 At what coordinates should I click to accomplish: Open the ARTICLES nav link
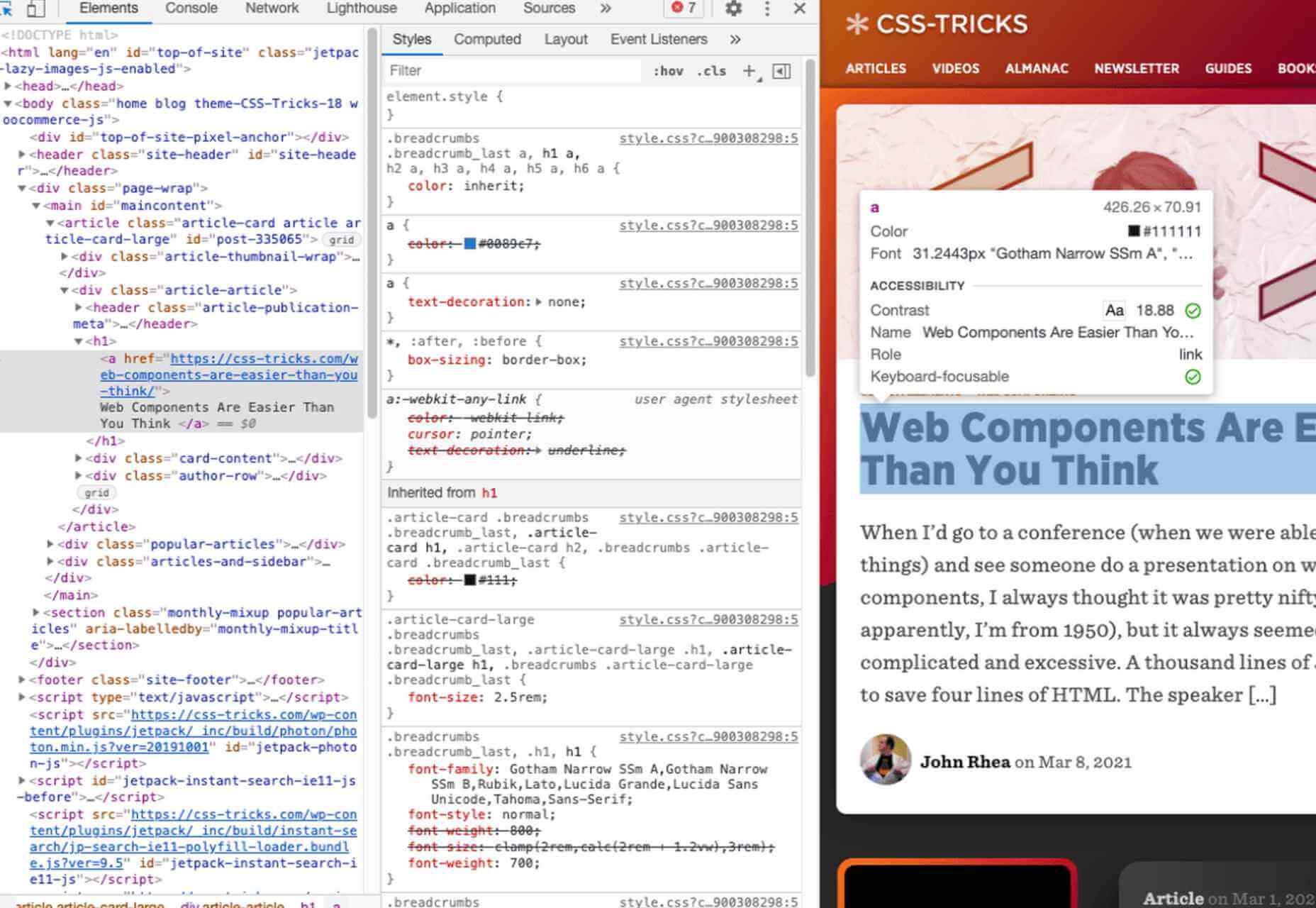tap(876, 69)
